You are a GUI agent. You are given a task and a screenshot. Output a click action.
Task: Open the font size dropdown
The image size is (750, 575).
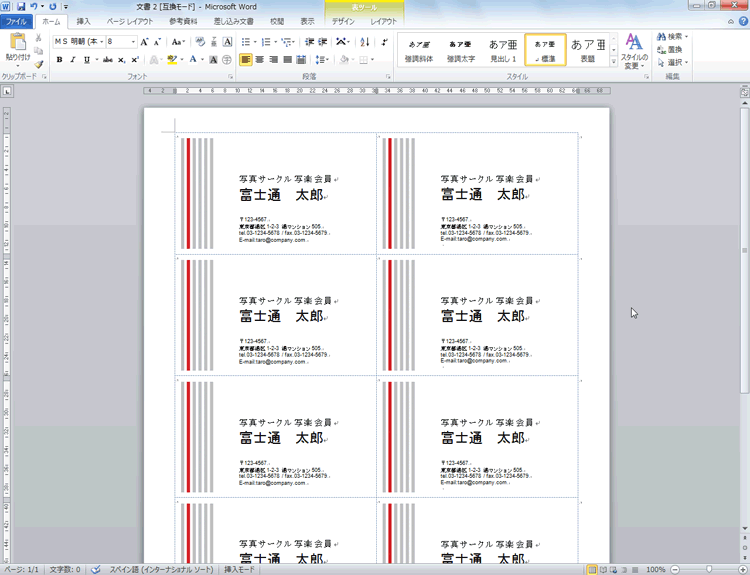pos(133,42)
